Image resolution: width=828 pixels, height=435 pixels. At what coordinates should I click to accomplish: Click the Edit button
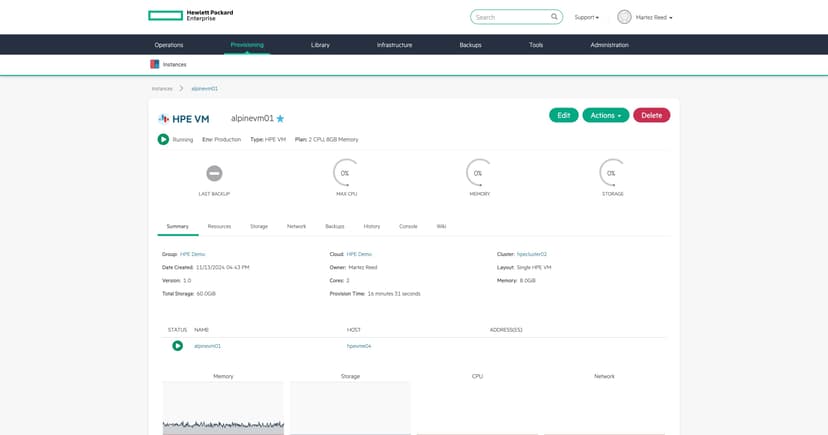564,115
